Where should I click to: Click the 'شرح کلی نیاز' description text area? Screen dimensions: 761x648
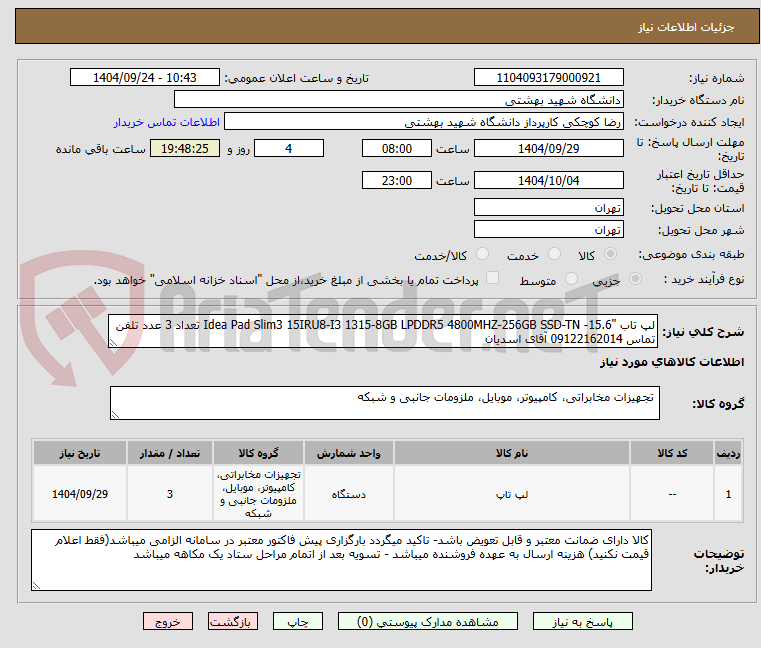click(x=385, y=332)
